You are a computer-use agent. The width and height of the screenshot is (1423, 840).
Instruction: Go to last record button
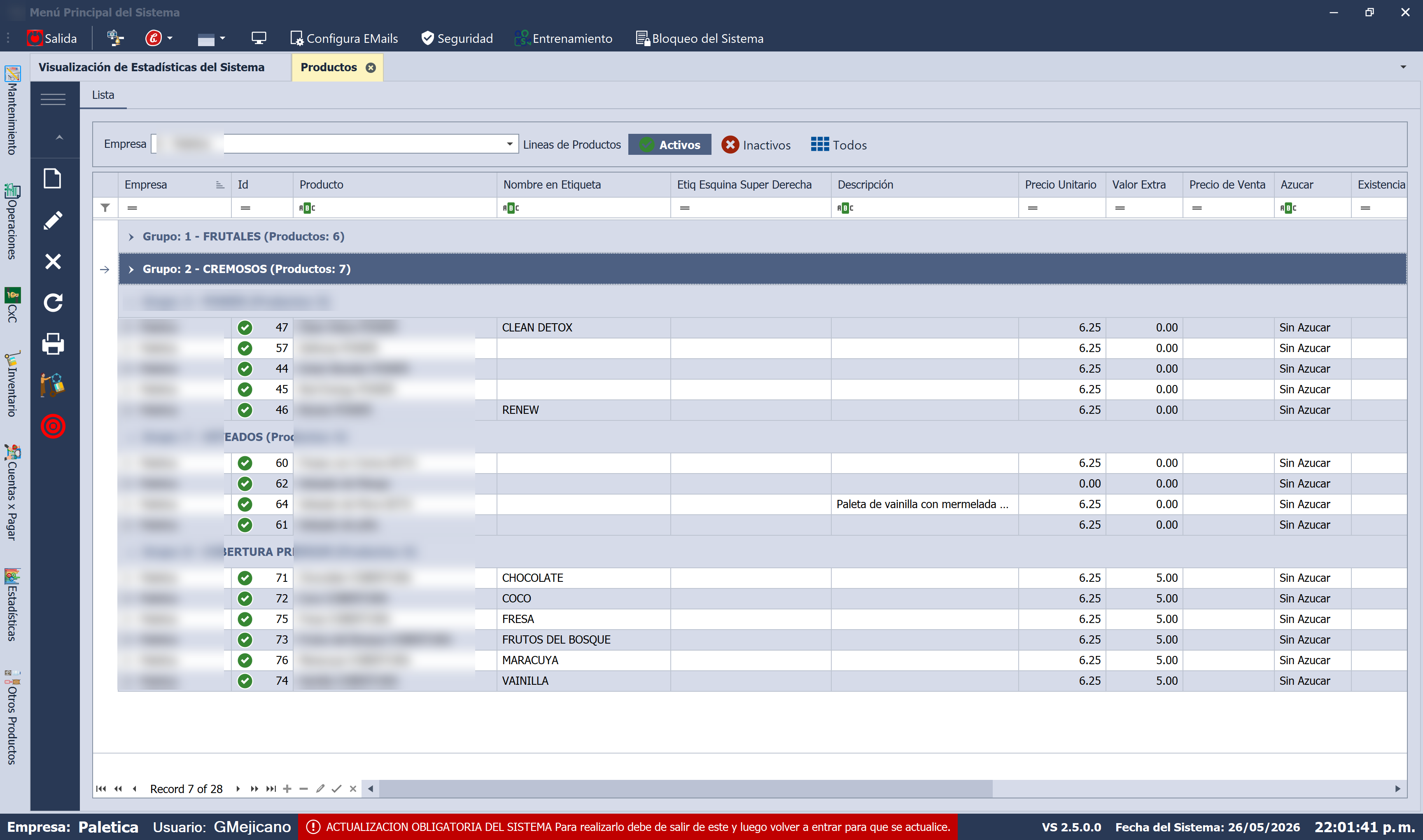271,789
